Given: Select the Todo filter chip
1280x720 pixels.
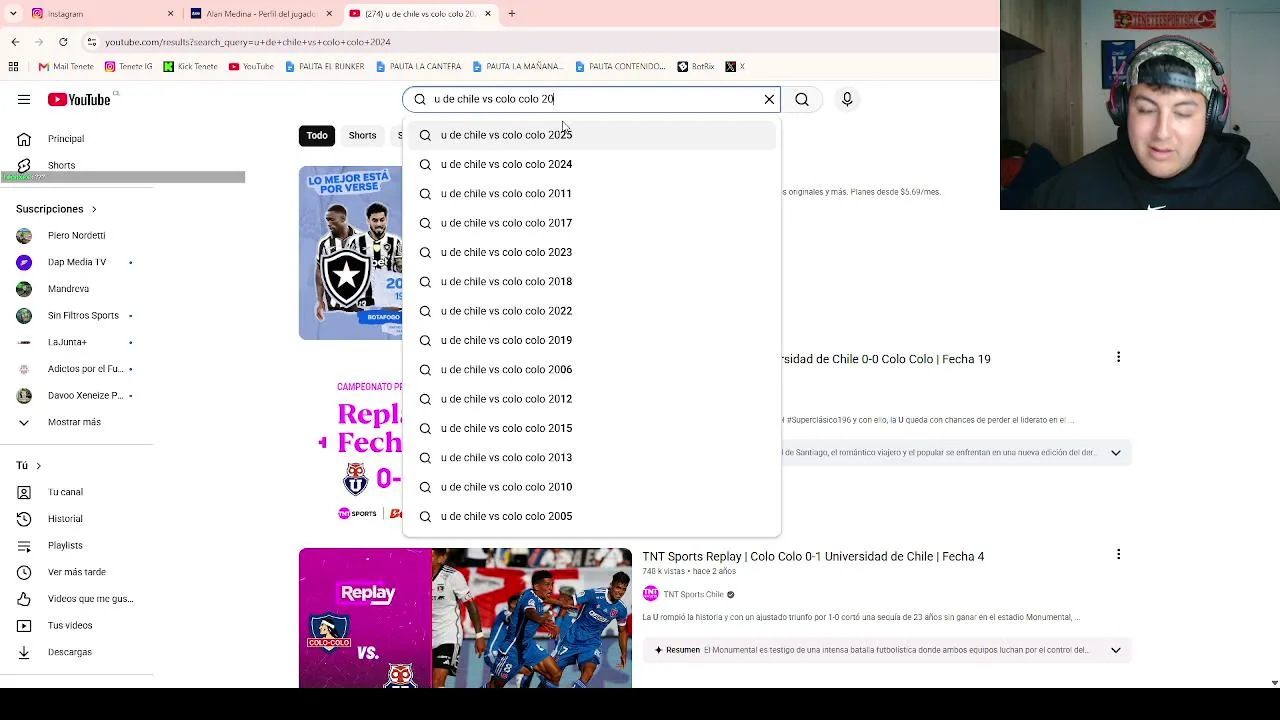Looking at the screenshot, I should point(317,136).
